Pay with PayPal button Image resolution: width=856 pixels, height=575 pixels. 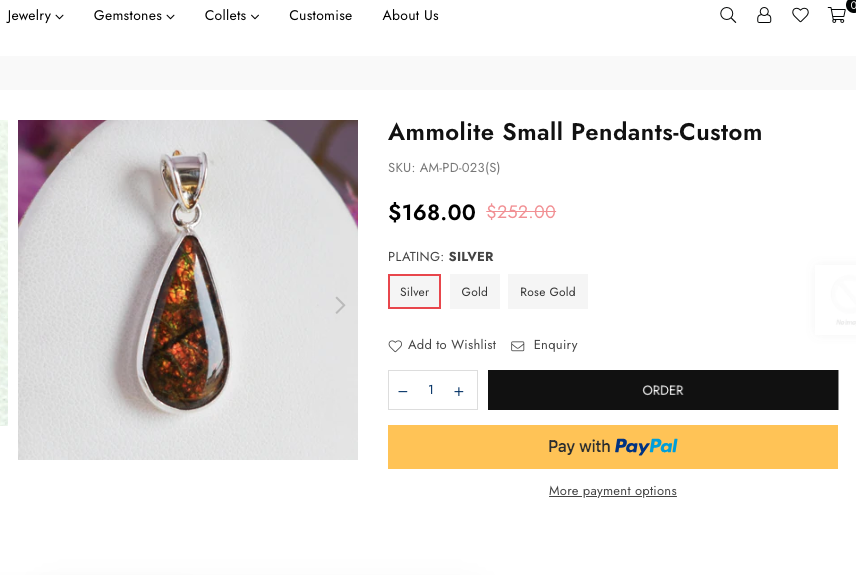[612, 447]
